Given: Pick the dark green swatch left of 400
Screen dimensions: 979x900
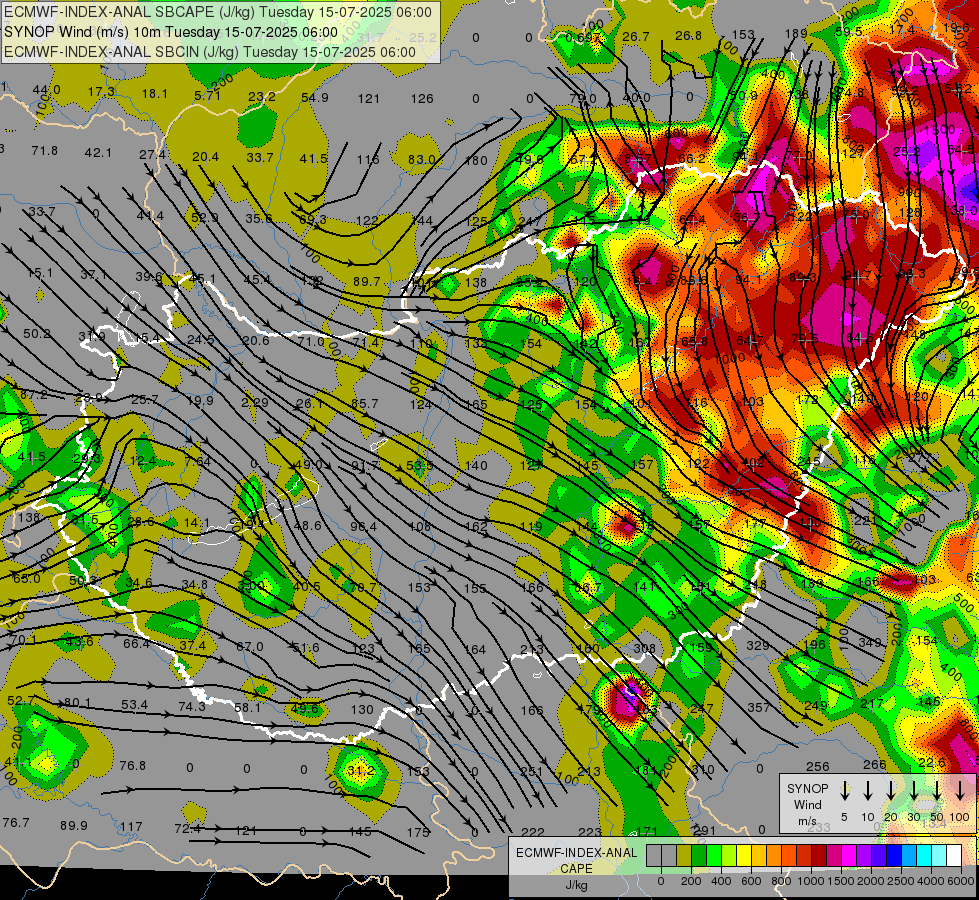Looking at the screenshot, I should click(x=699, y=855).
